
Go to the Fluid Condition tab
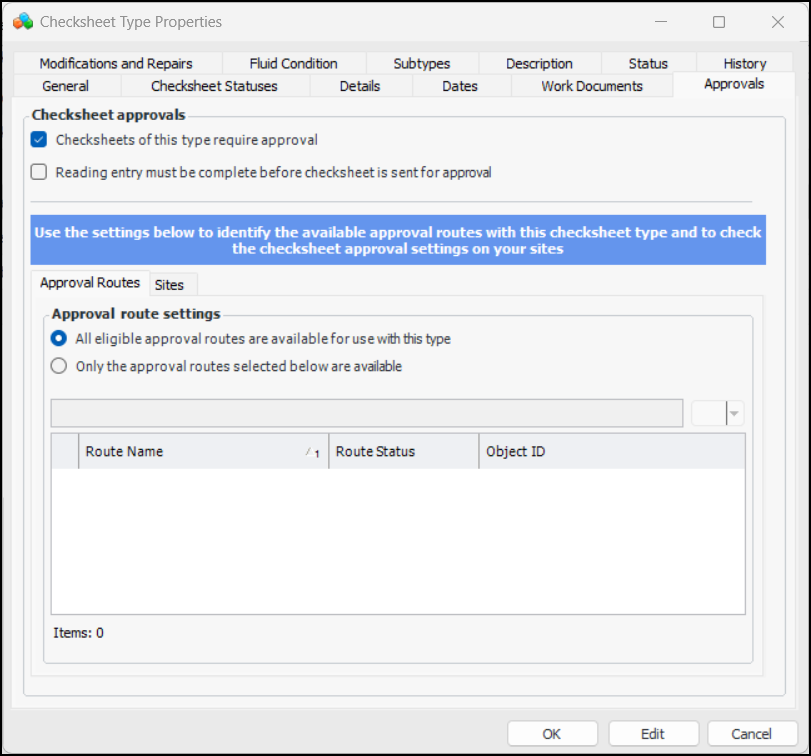293,63
